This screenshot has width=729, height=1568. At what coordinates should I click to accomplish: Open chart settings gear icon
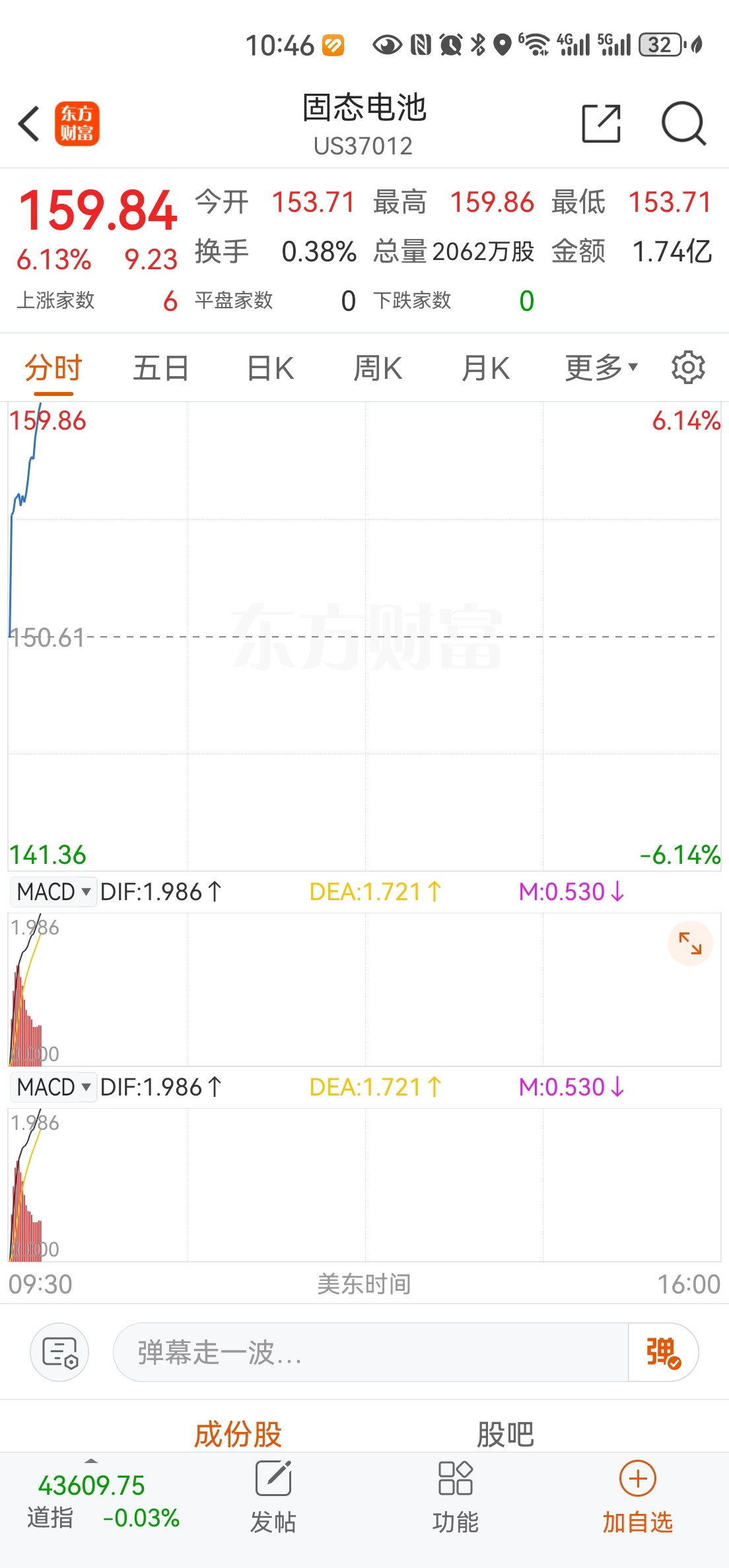point(688,368)
